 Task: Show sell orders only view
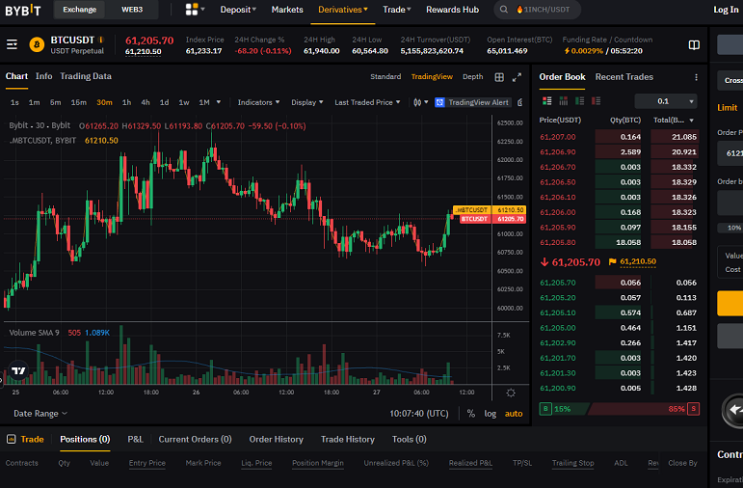(x=596, y=101)
